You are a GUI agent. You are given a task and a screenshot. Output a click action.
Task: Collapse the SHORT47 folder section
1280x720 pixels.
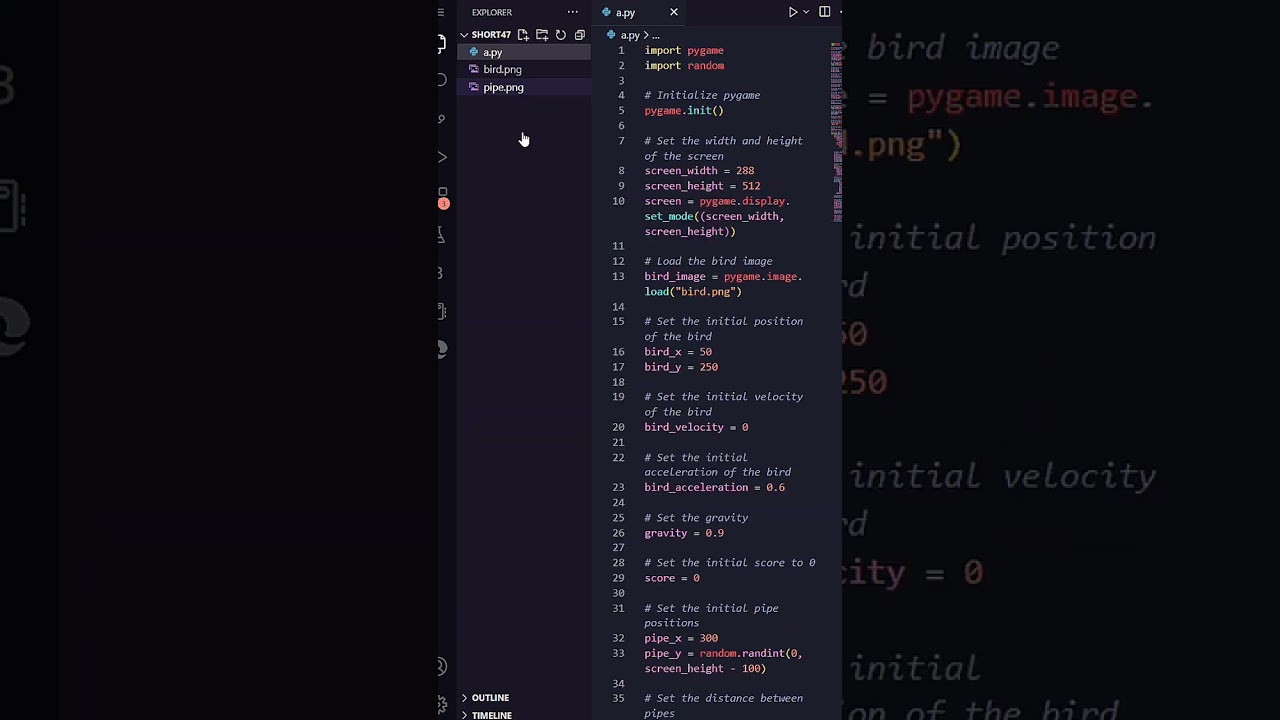(x=486, y=35)
